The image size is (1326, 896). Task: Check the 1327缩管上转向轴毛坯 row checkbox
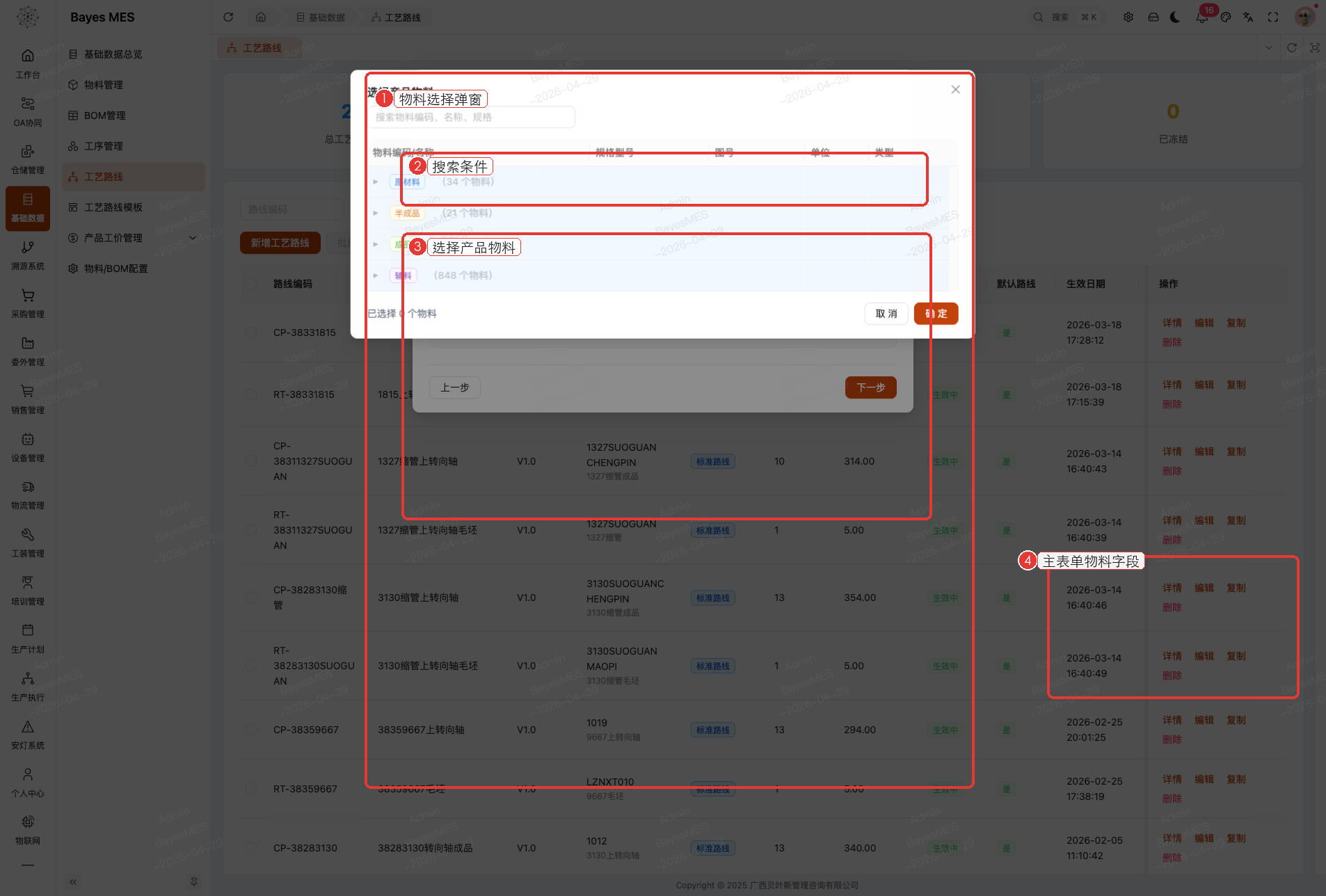coord(251,530)
